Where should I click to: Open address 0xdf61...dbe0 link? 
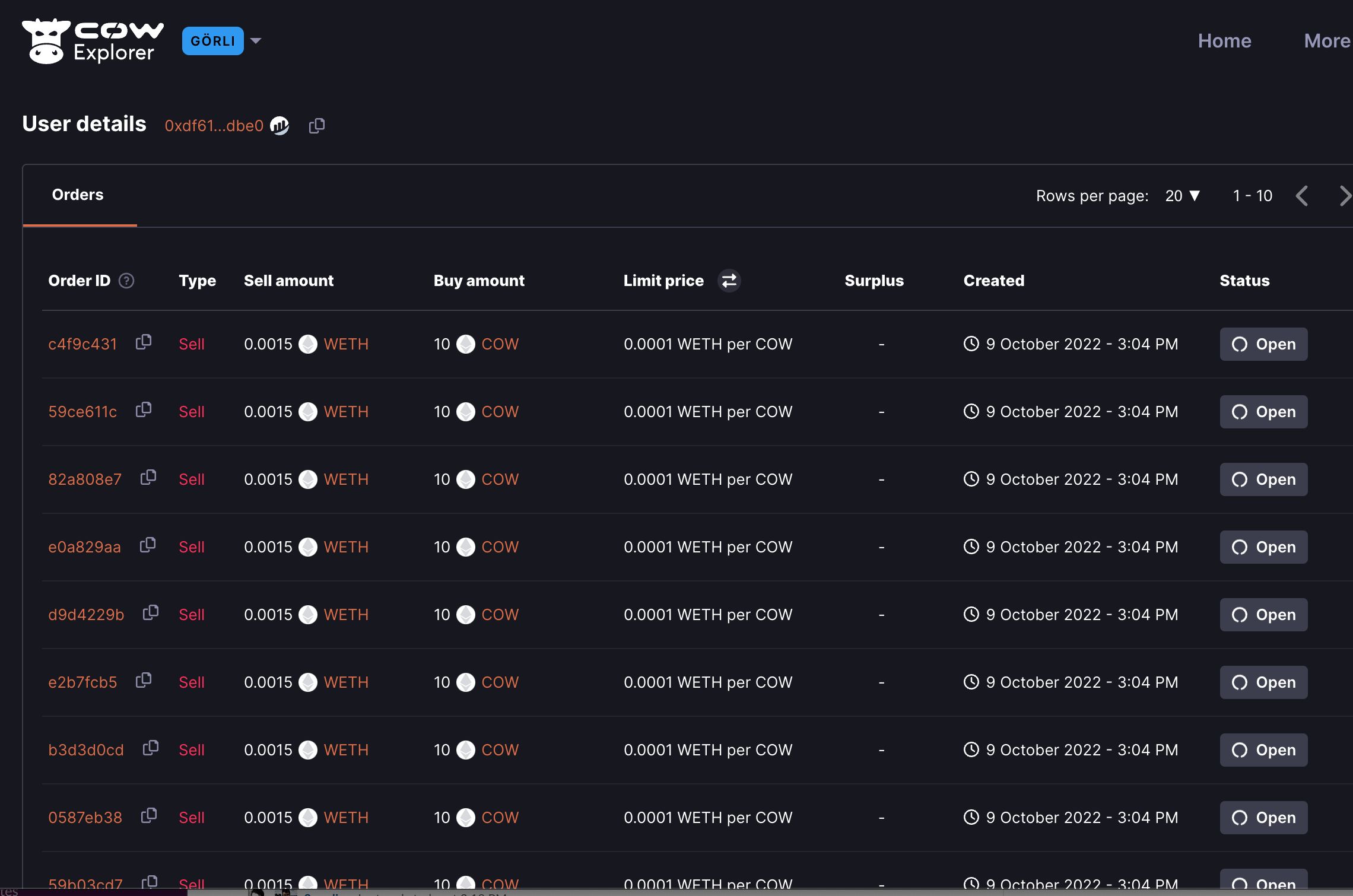click(214, 125)
